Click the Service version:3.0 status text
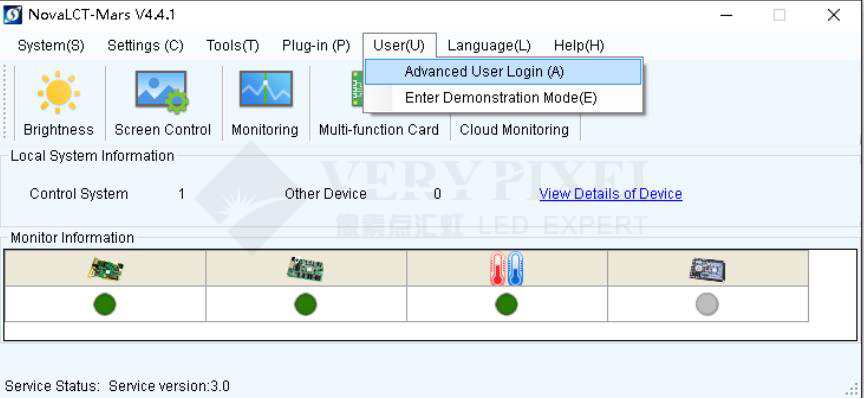Screen dimensions: 864x398 click(169, 386)
